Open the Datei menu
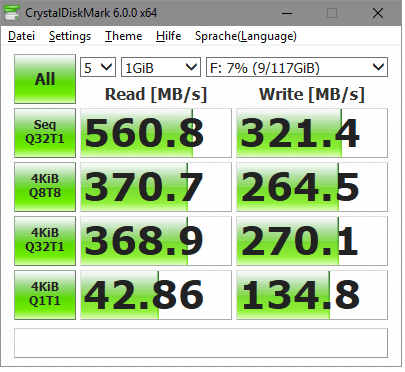The width and height of the screenshot is (405, 372). coord(21,36)
